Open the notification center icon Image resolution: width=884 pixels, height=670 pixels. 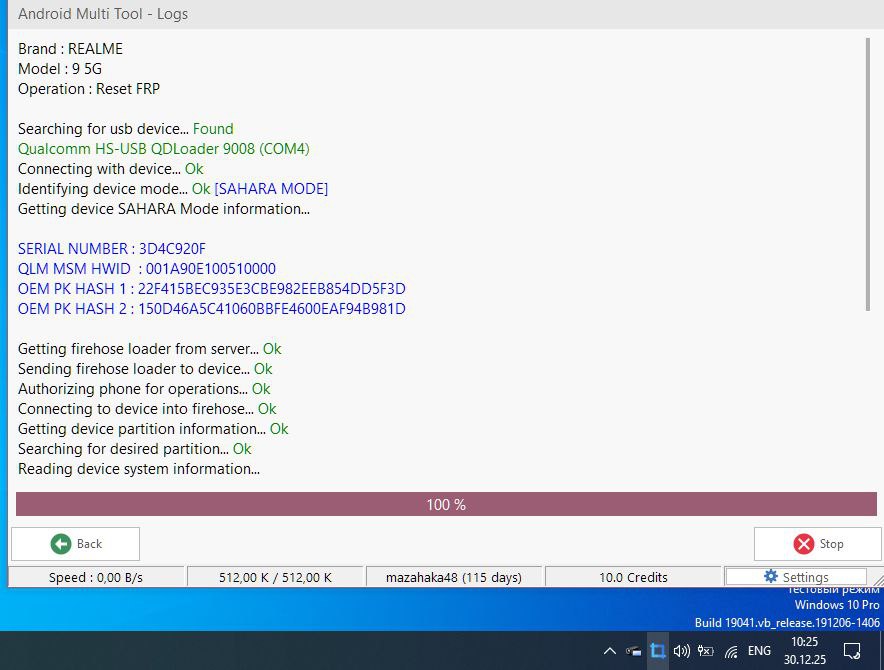coord(852,651)
